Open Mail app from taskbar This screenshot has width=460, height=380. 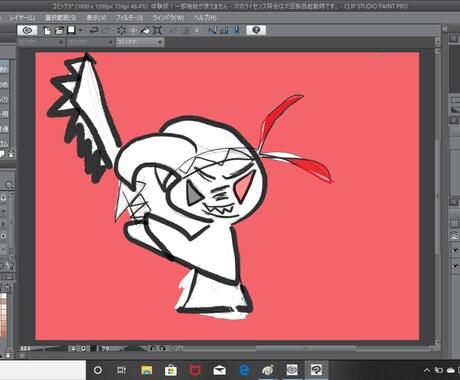click(219, 370)
